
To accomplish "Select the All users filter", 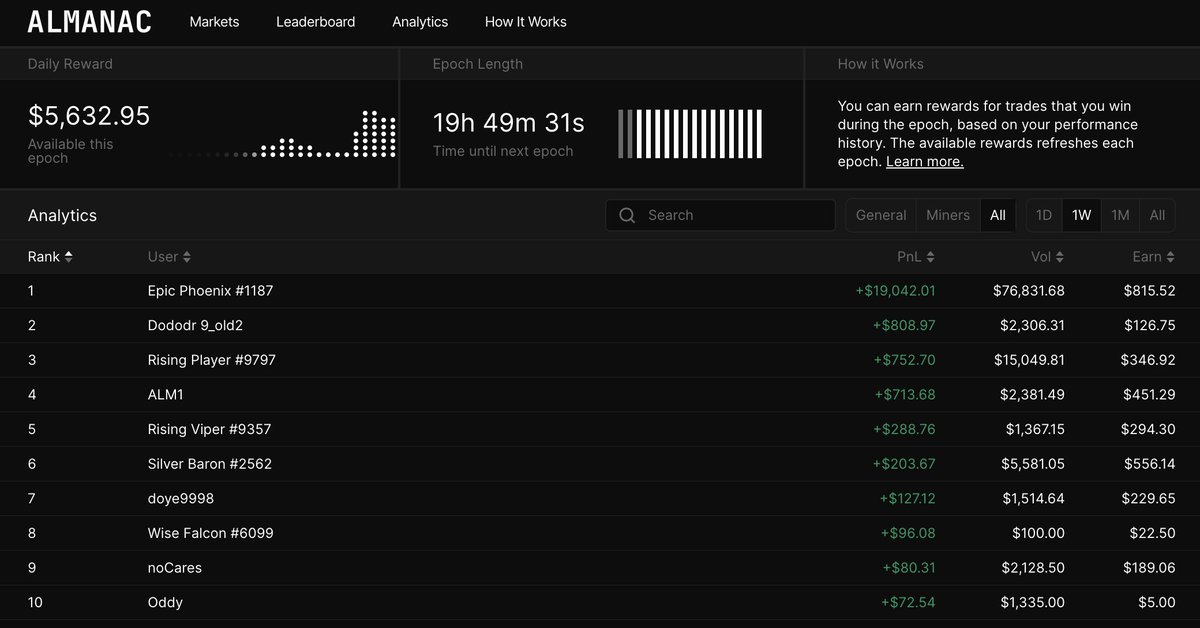I will pyautogui.click(x=998, y=215).
